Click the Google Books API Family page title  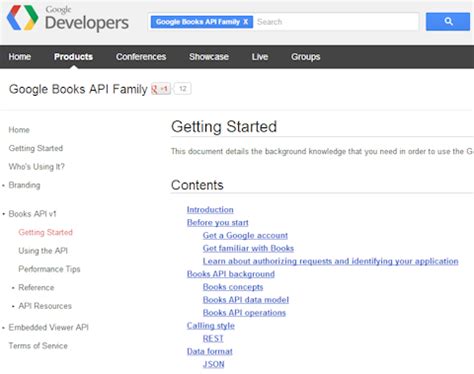[78, 89]
